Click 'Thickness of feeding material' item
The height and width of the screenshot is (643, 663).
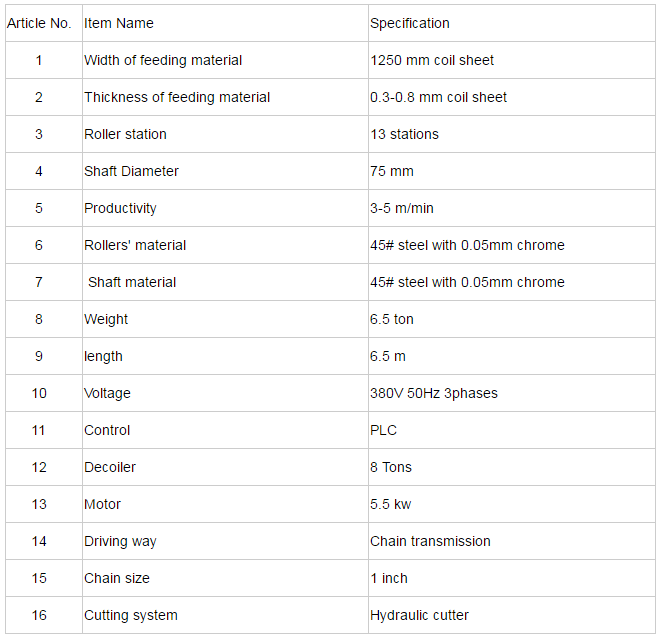pyautogui.click(x=177, y=97)
